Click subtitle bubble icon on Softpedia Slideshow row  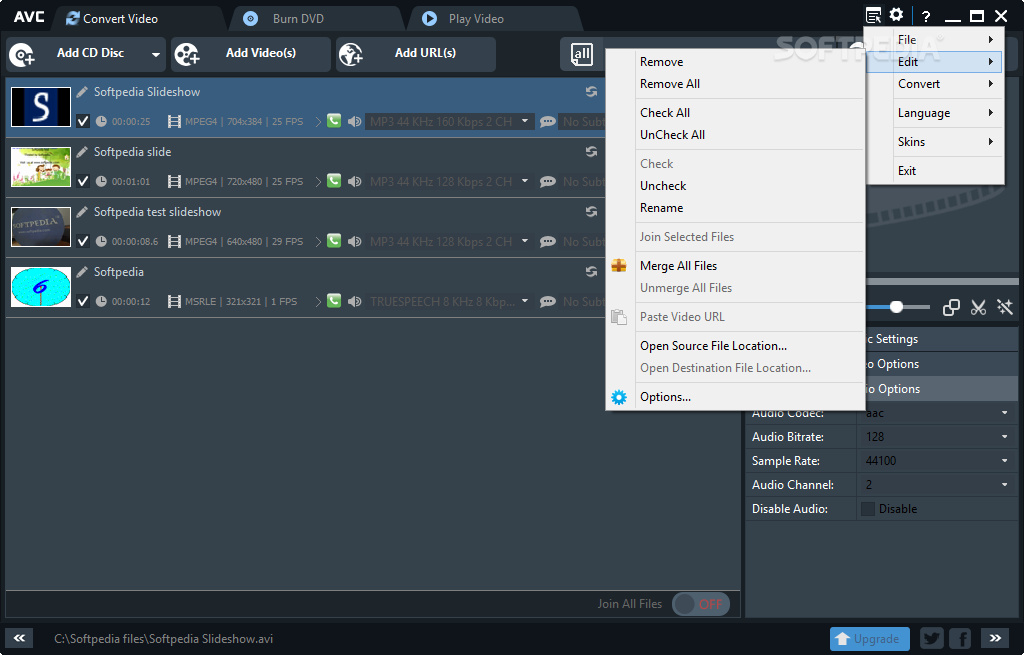coord(548,121)
